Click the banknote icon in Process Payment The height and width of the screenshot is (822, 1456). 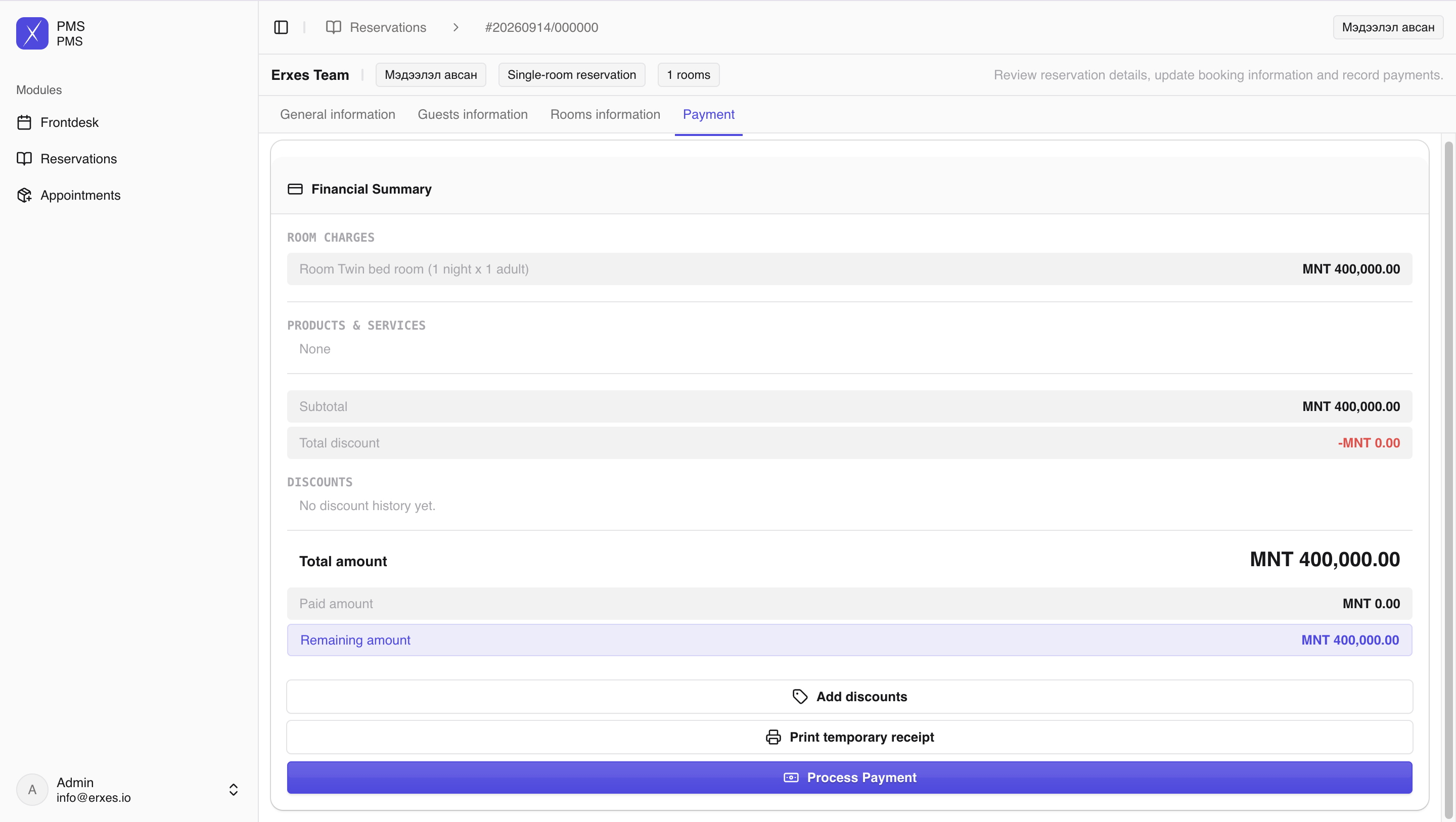point(791,778)
